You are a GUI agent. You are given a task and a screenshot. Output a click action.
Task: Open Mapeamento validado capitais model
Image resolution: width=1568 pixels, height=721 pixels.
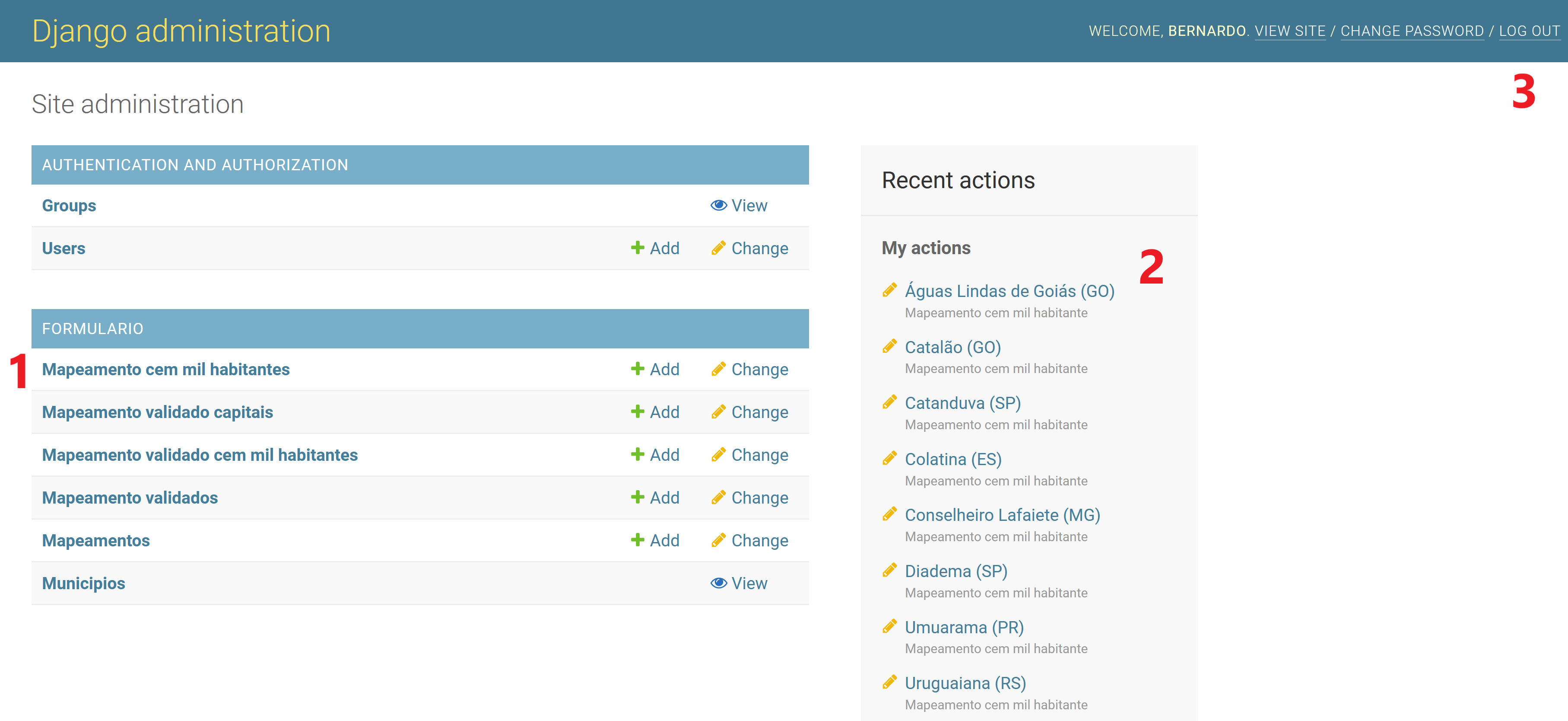pyautogui.click(x=157, y=412)
